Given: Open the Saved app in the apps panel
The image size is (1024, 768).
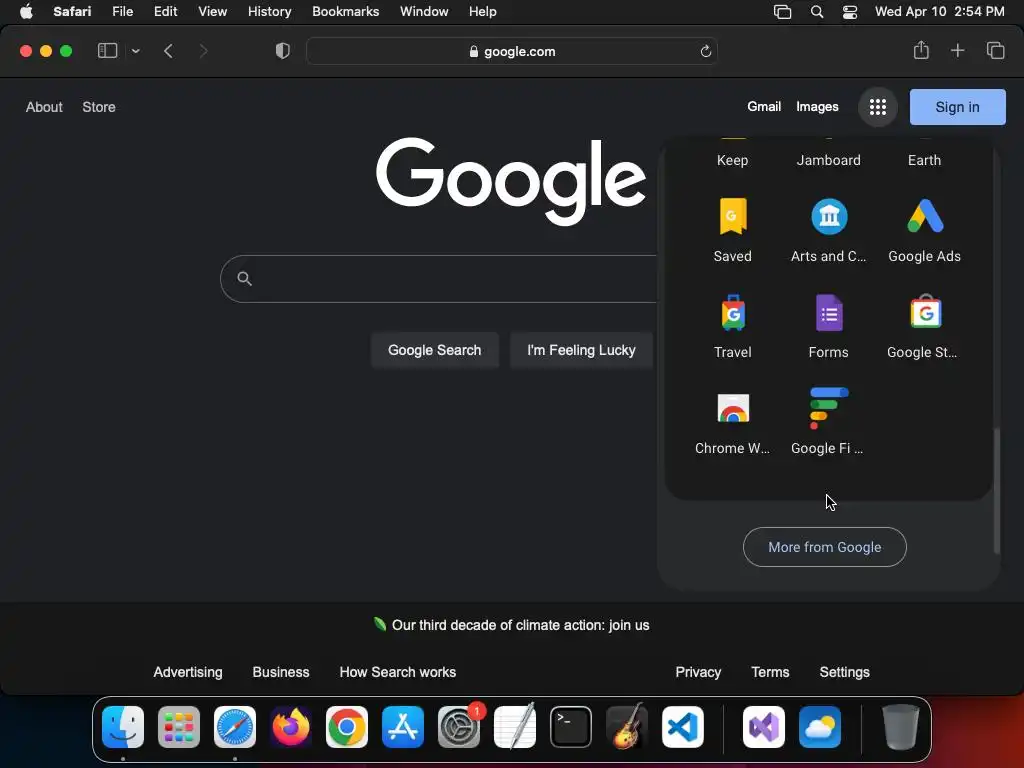Looking at the screenshot, I should coord(732,230).
